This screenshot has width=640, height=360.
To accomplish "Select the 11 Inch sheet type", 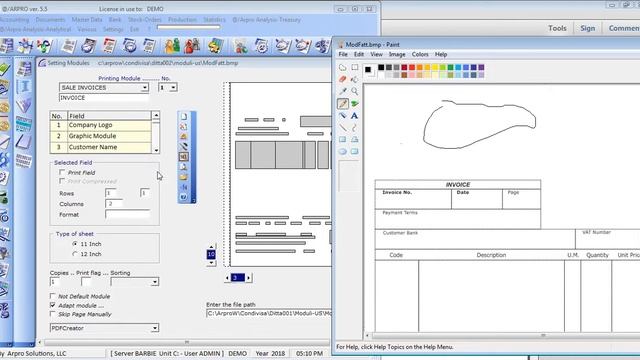I will (x=75, y=244).
